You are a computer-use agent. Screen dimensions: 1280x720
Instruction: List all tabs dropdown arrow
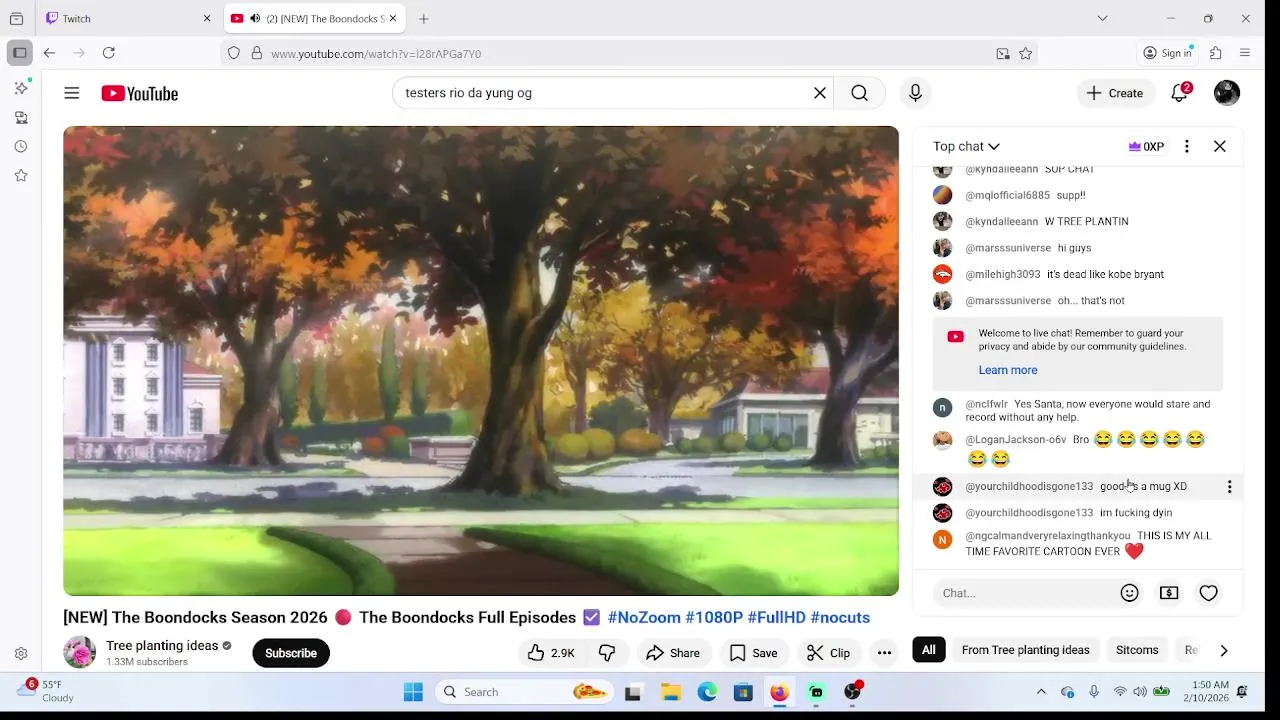tap(1102, 18)
